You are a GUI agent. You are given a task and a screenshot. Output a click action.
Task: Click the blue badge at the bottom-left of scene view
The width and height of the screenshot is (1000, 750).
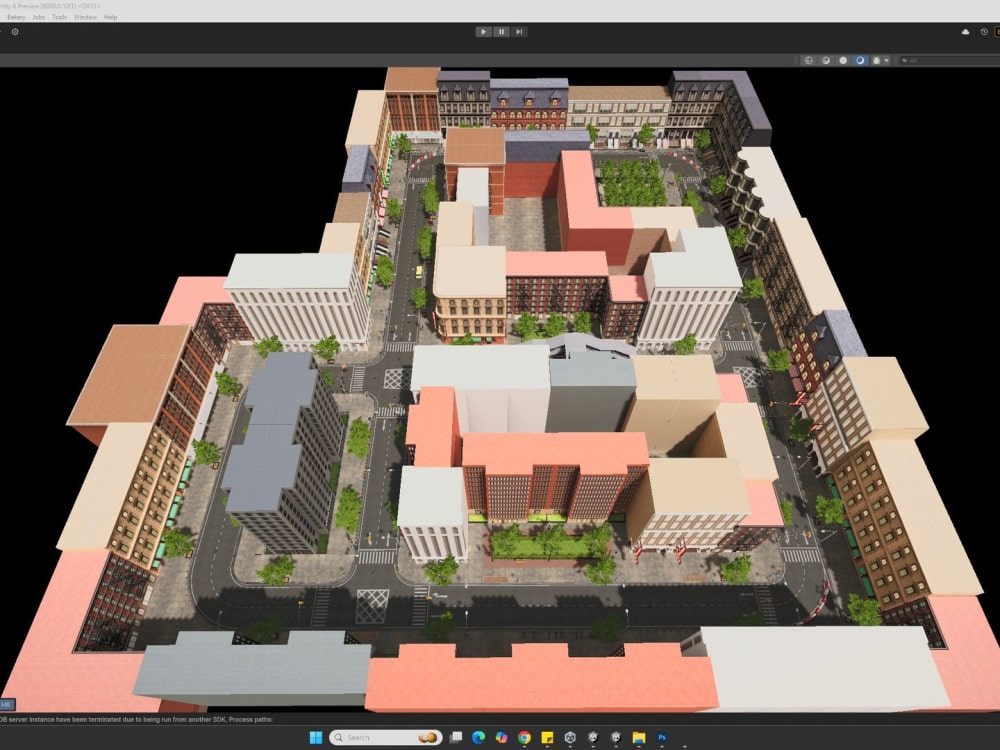tap(6, 705)
